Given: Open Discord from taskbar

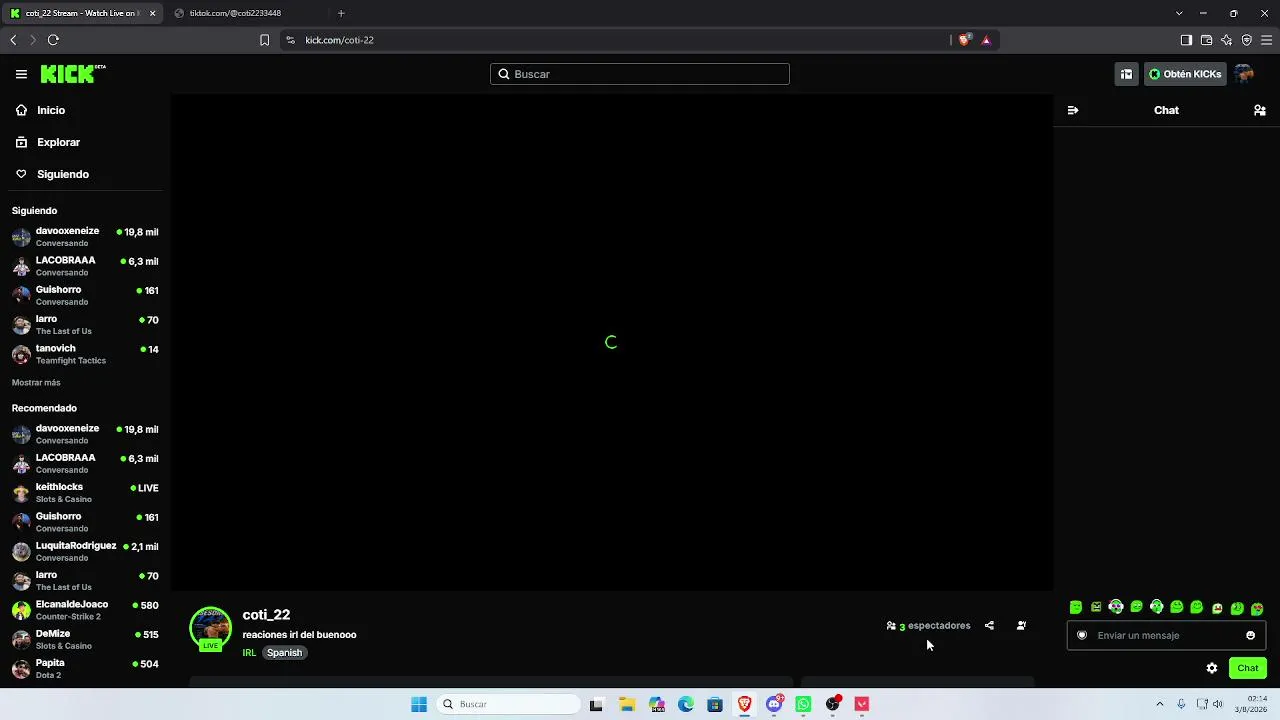Looking at the screenshot, I should 774,704.
